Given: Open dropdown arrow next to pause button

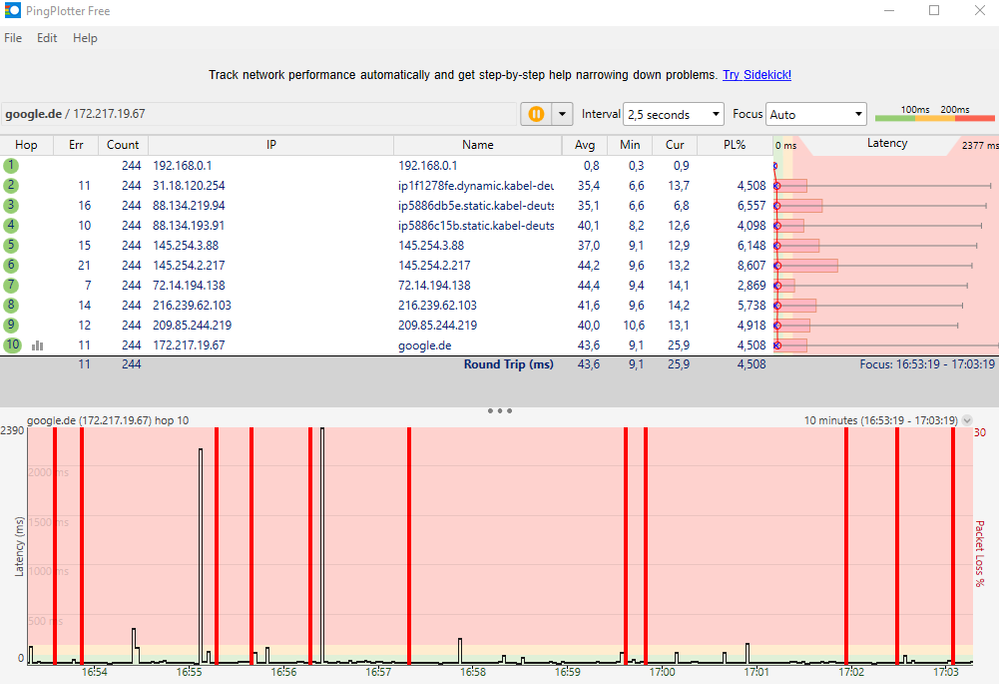Looking at the screenshot, I should tap(561, 114).
